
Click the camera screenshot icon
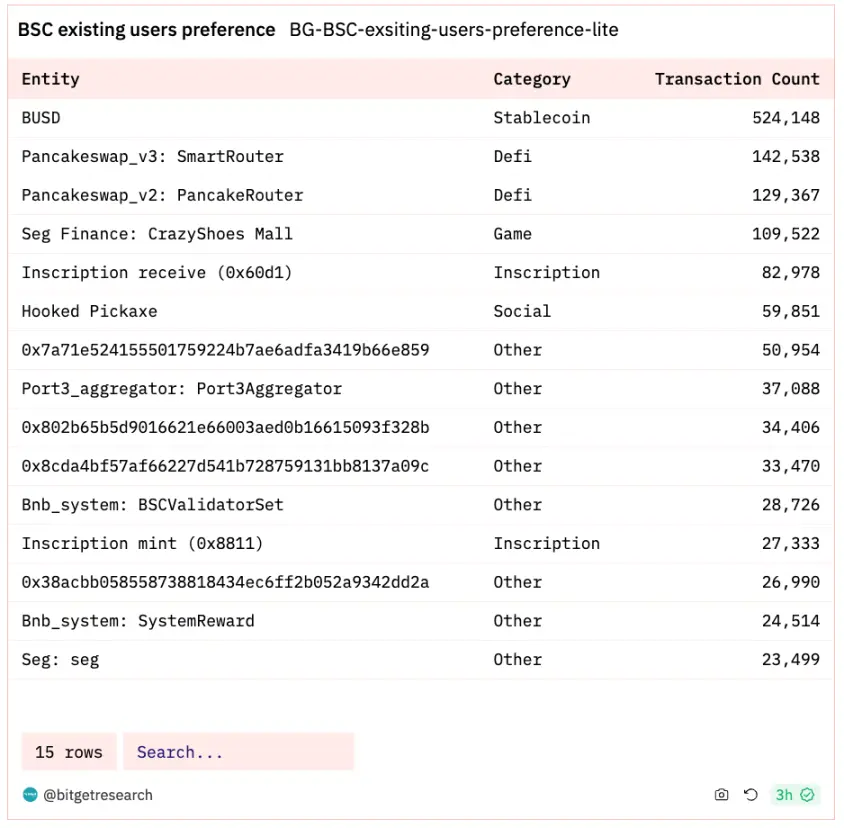[721, 795]
